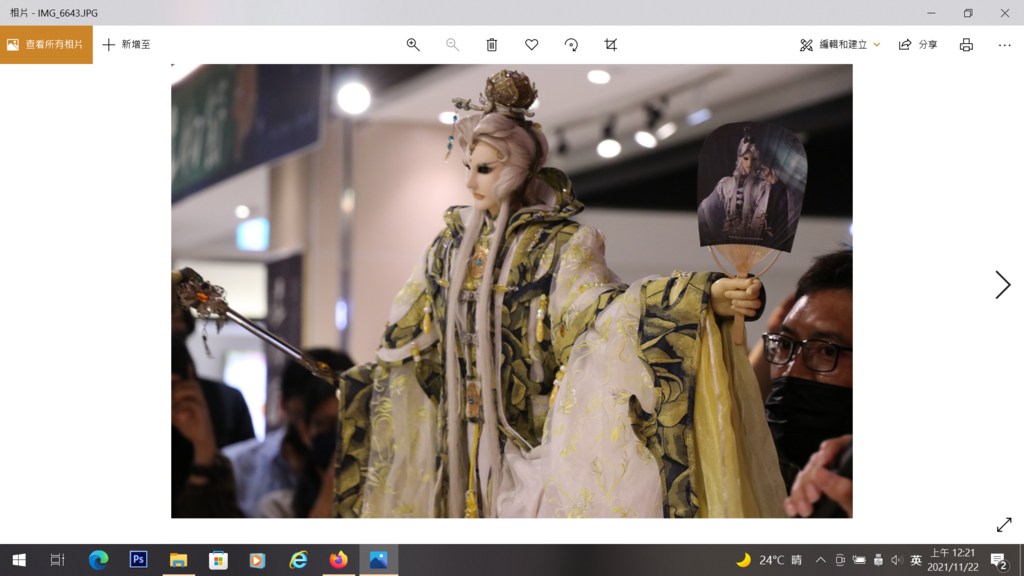Go to next photo arrow
The height and width of the screenshot is (576, 1024).
coord(1002,285)
